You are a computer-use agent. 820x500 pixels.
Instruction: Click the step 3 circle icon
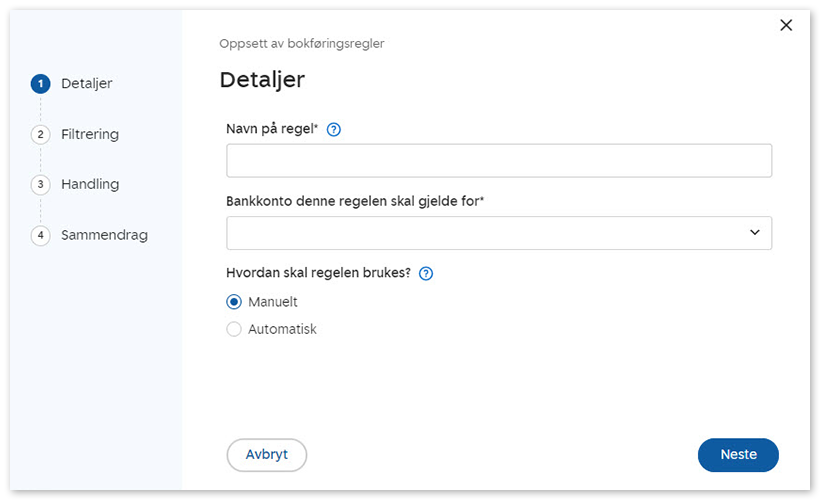[x=40, y=185]
